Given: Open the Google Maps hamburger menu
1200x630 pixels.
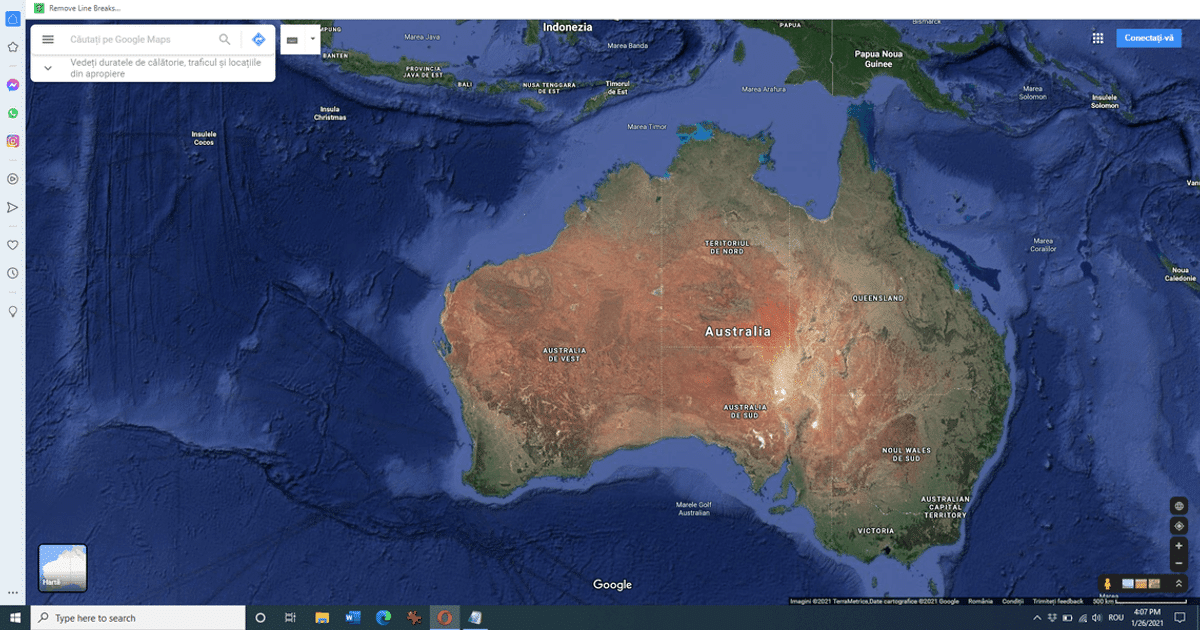Looking at the screenshot, I should [x=47, y=39].
